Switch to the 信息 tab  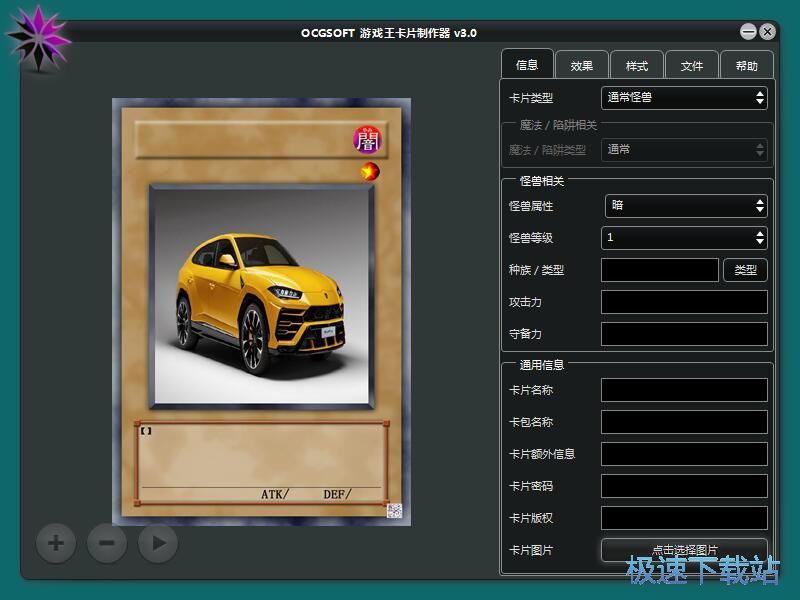(527, 64)
